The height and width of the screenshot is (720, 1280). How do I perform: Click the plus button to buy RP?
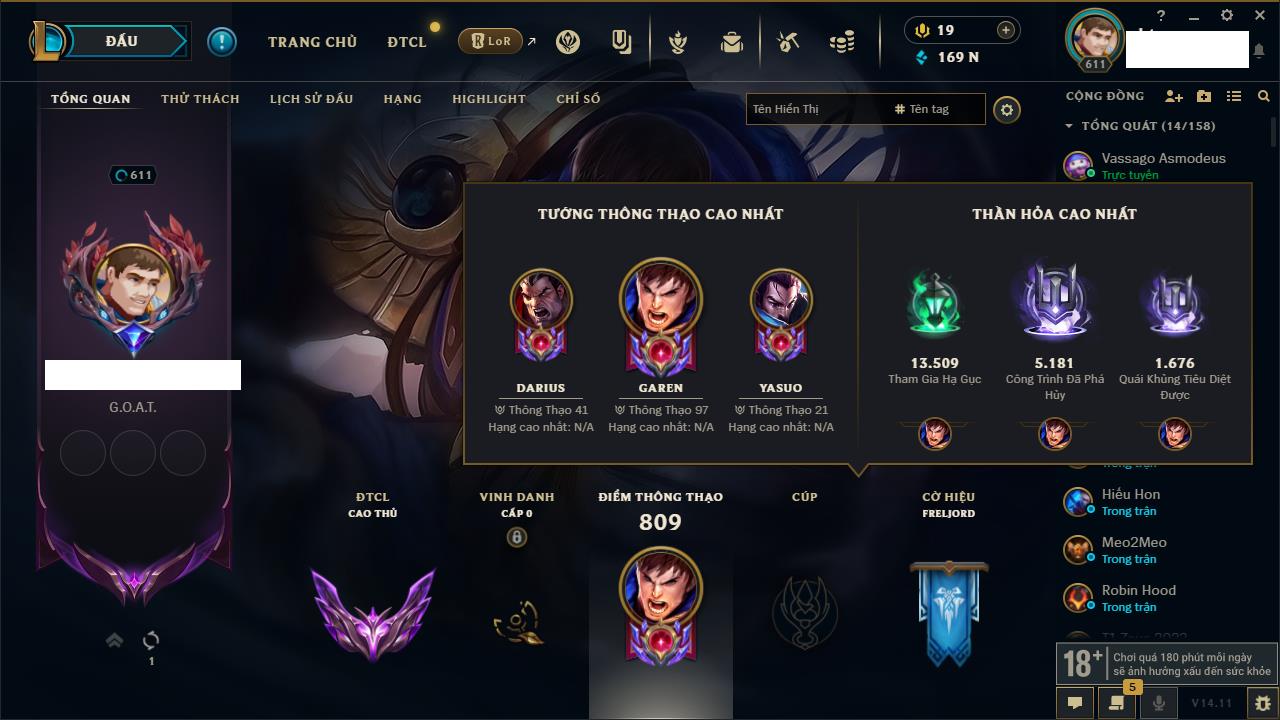coord(1005,30)
